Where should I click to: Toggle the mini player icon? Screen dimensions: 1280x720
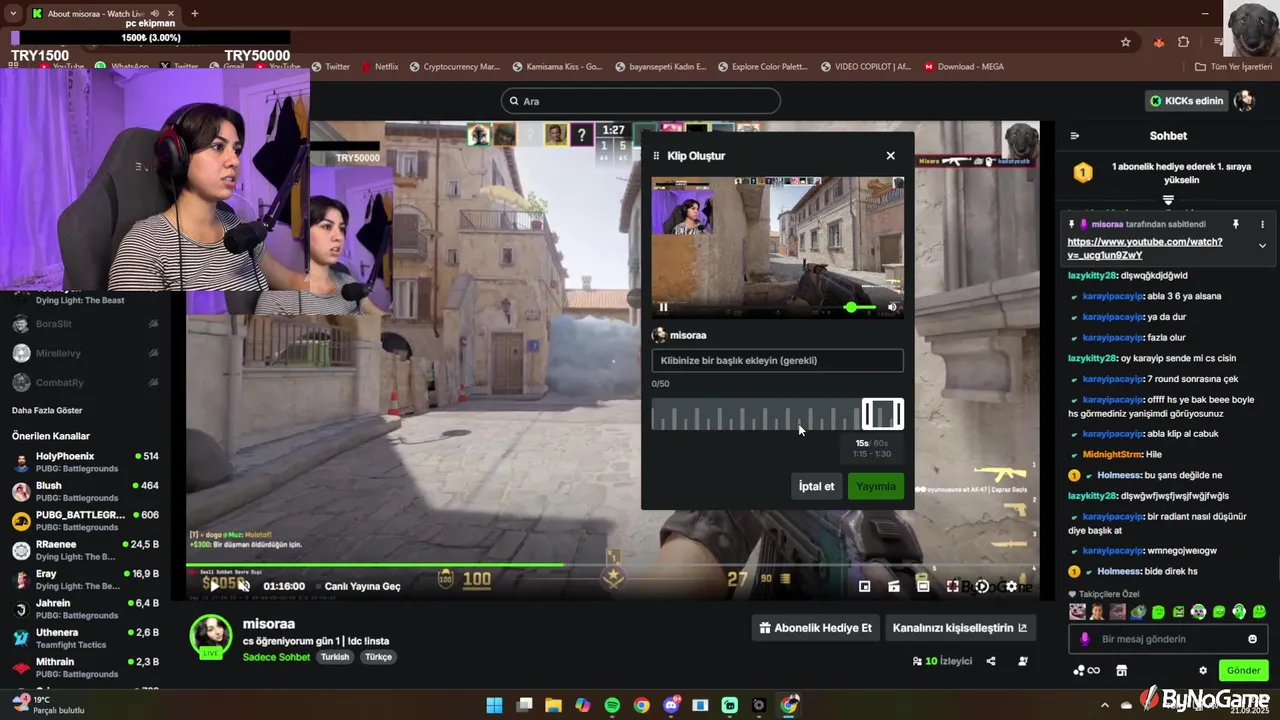point(865,587)
